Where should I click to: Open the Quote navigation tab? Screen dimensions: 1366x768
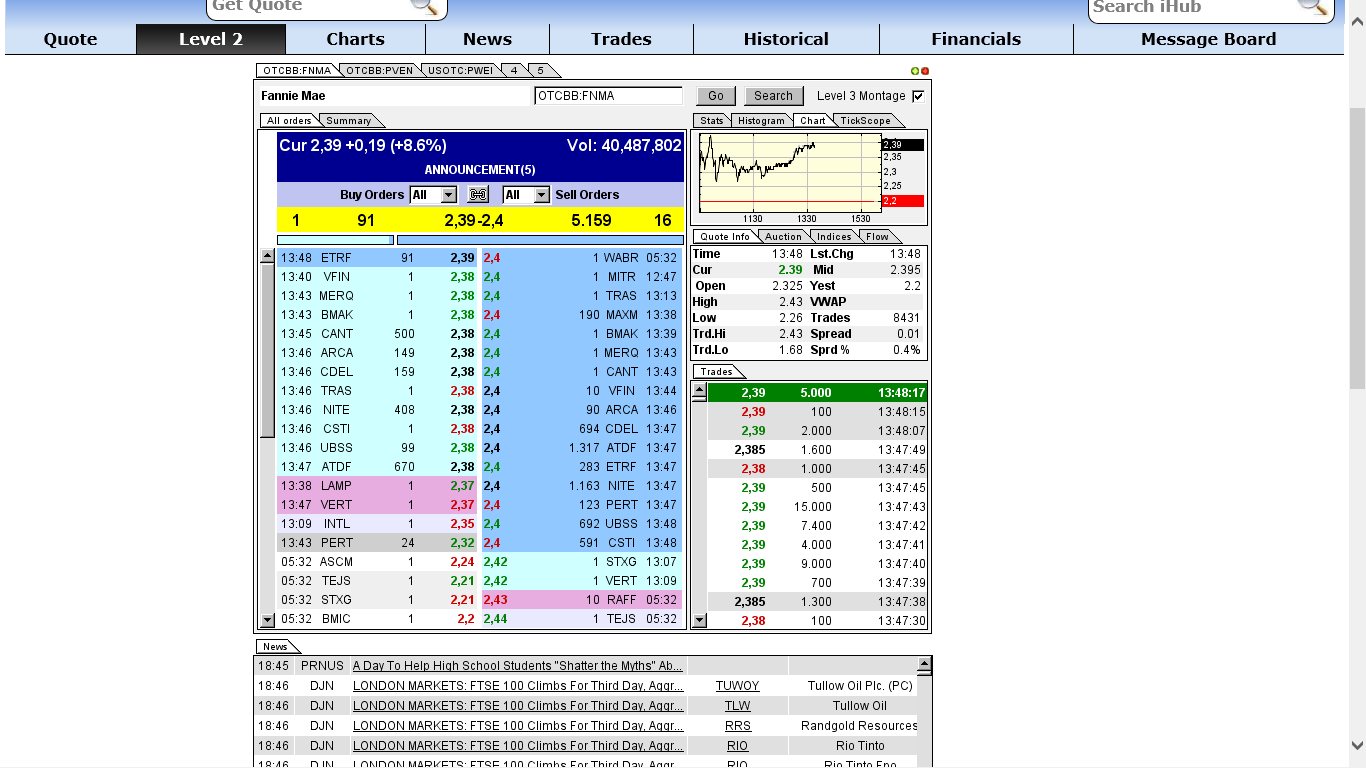[x=70, y=39]
